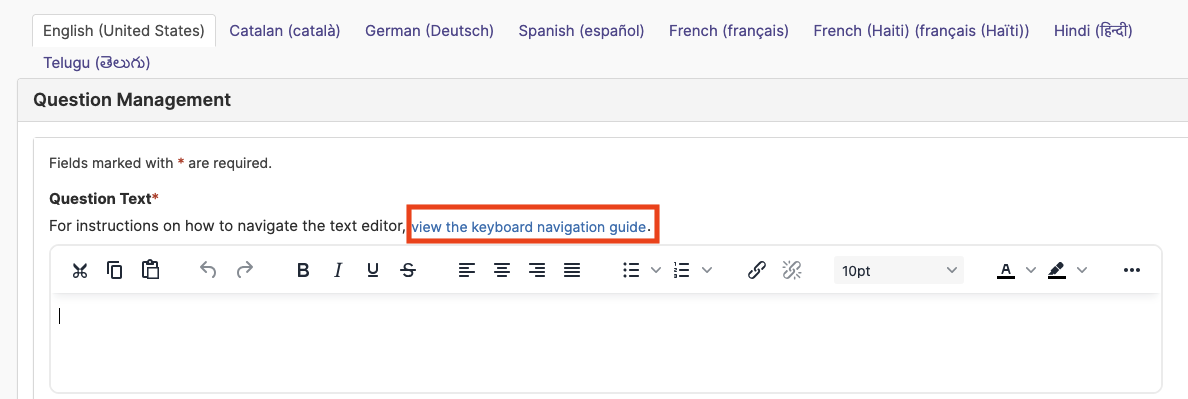Insert a link with chain icon
The height and width of the screenshot is (399, 1188).
point(756,270)
